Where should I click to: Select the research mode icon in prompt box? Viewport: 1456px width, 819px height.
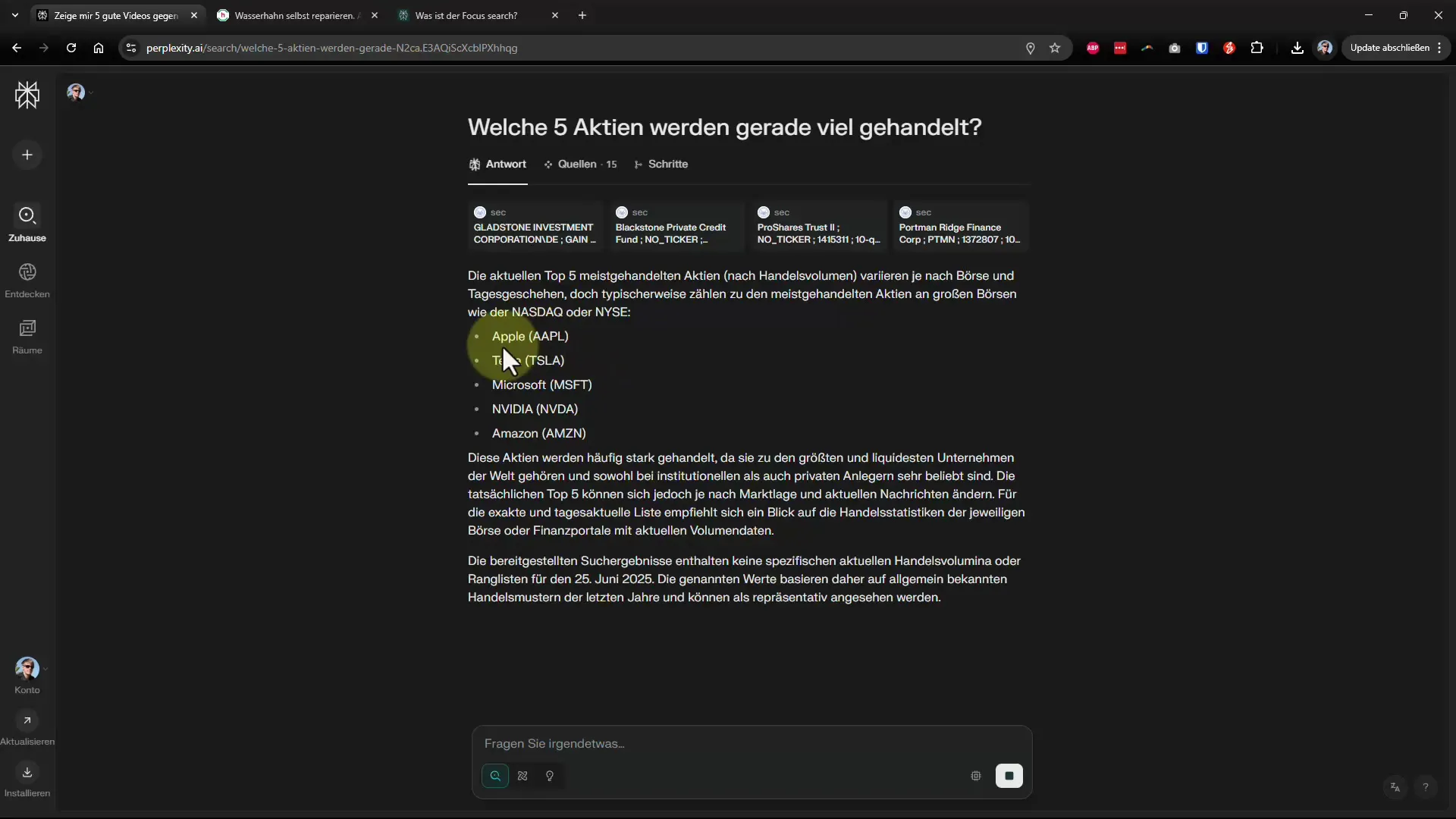pyautogui.click(x=522, y=776)
